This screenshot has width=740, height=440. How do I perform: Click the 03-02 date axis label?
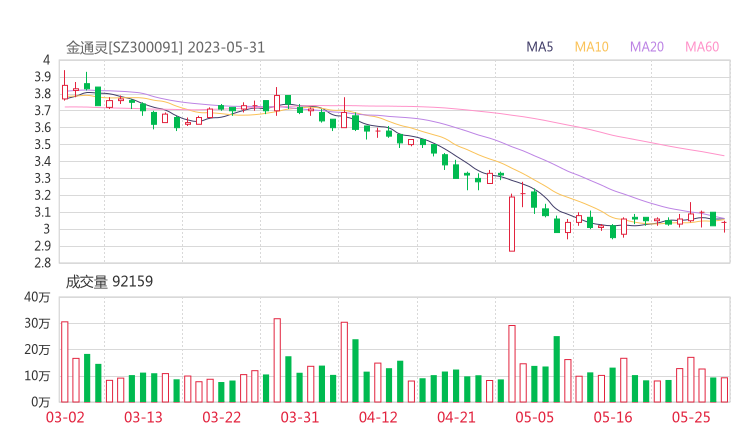pyautogui.click(x=65, y=417)
